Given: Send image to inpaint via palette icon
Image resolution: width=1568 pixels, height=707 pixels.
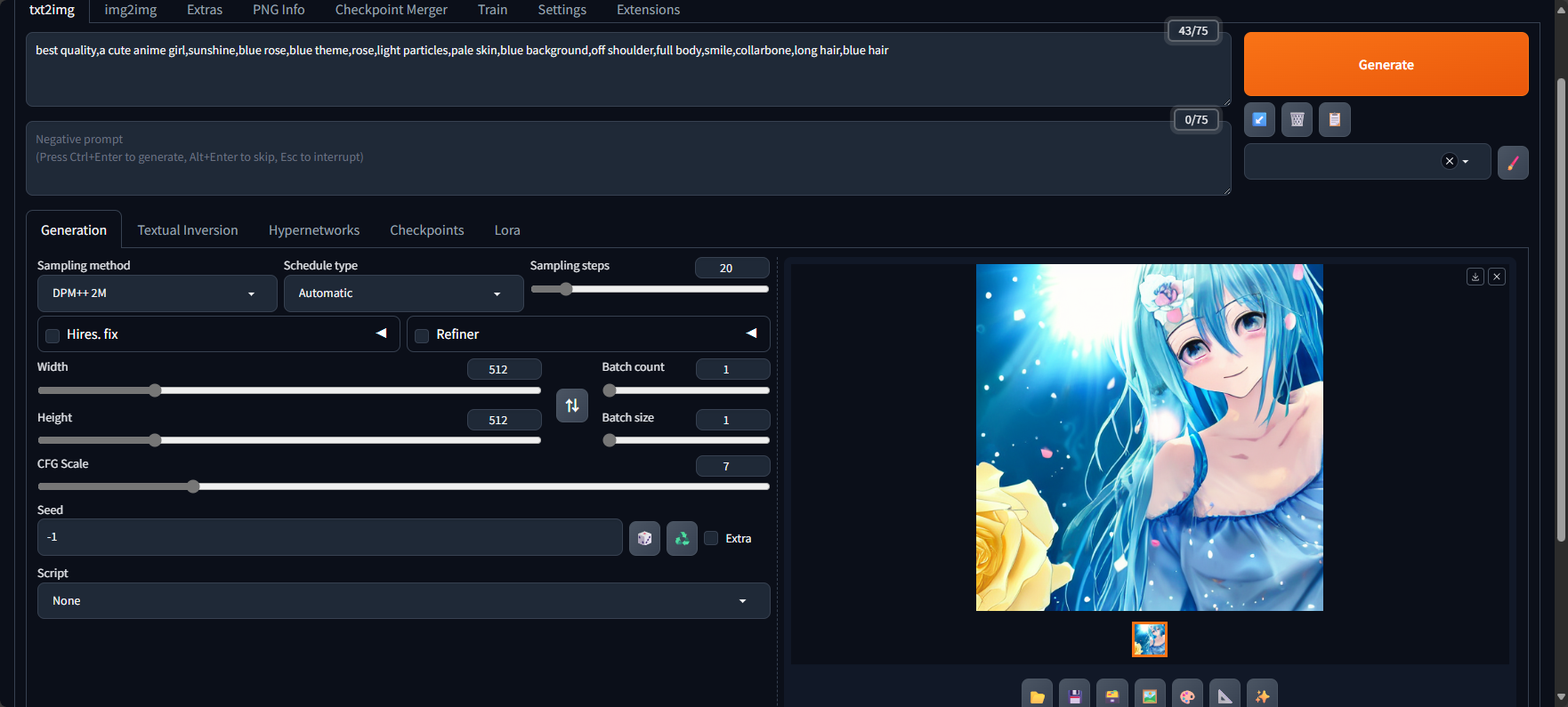Looking at the screenshot, I should click(1187, 696).
